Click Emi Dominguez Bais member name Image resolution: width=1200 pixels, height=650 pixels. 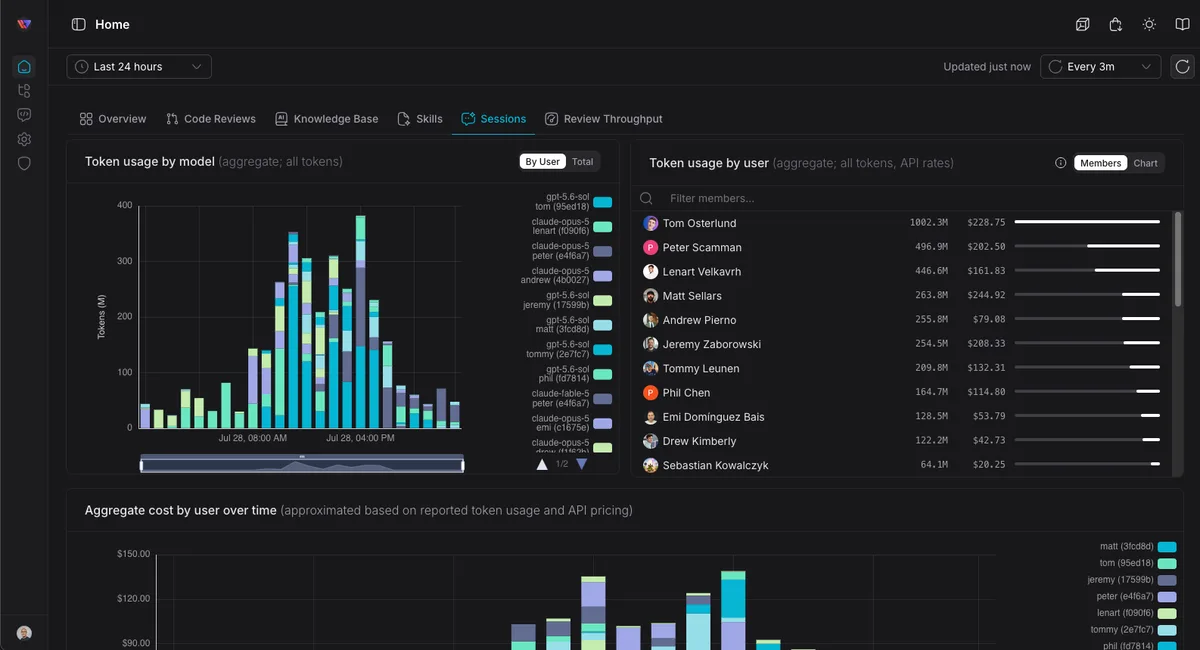713,417
